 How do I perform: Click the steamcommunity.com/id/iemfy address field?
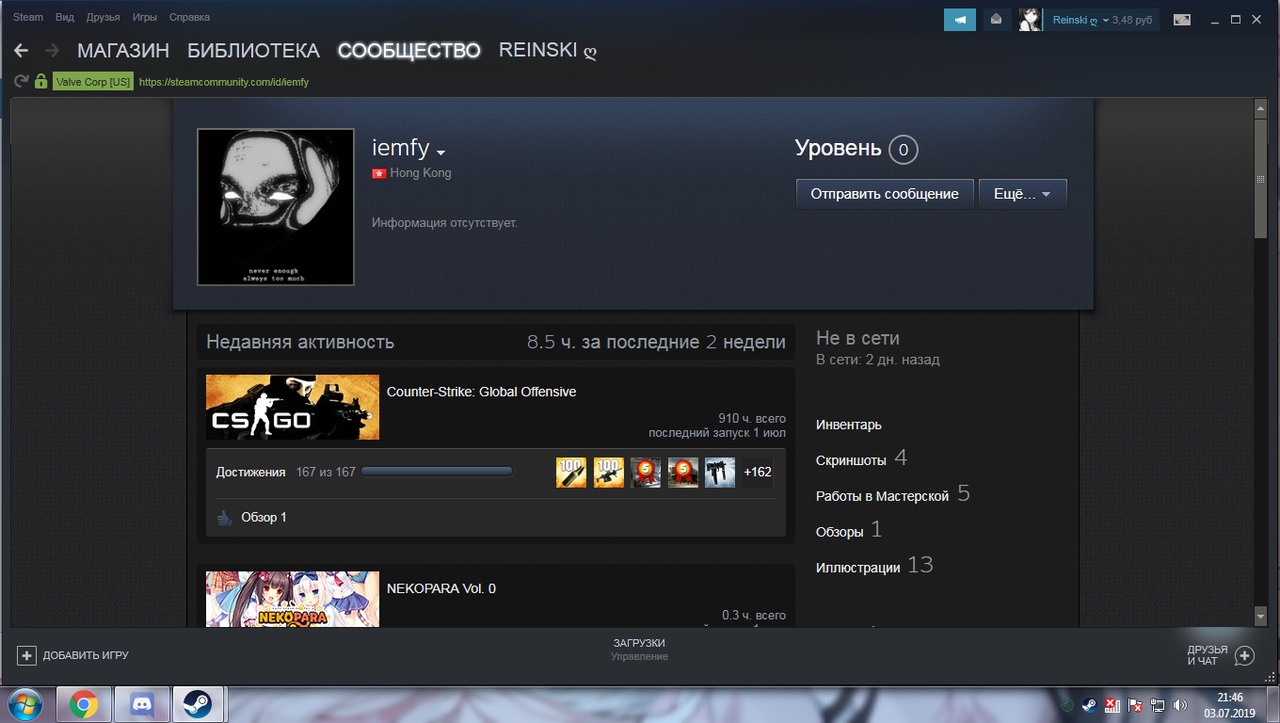pos(224,82)
